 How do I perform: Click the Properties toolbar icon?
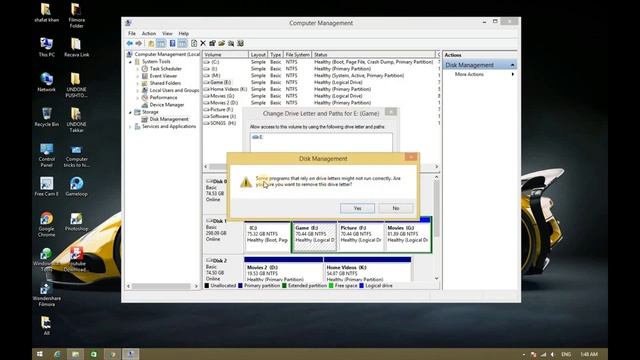click(212, 43)
